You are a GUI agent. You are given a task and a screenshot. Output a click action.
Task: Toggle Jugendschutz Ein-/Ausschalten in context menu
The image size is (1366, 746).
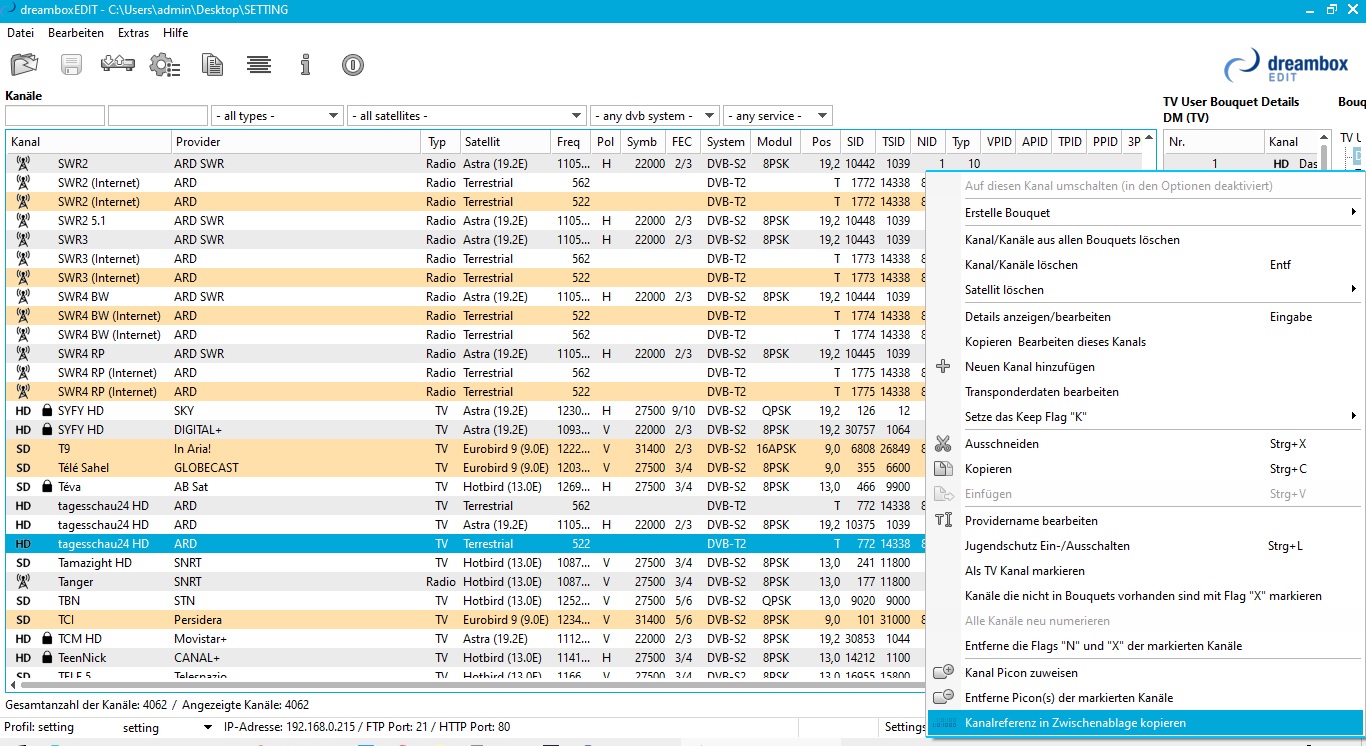pyautogui.click(x=1047, y=546)
